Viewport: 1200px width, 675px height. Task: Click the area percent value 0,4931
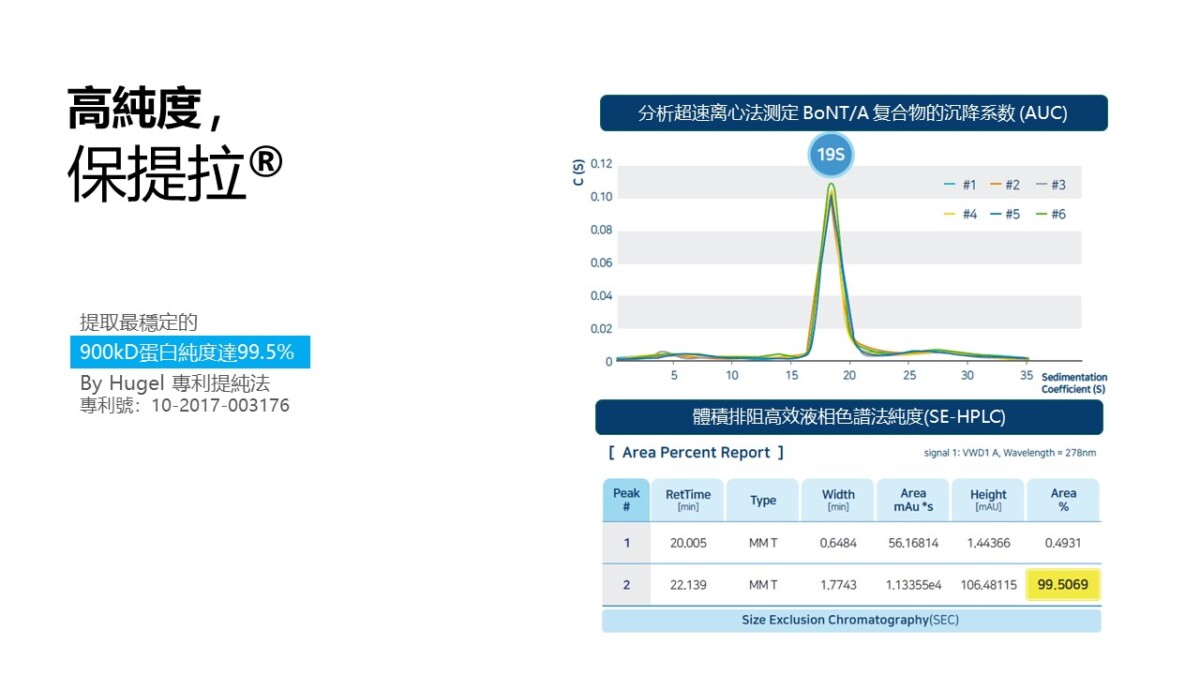point(1063,543)
